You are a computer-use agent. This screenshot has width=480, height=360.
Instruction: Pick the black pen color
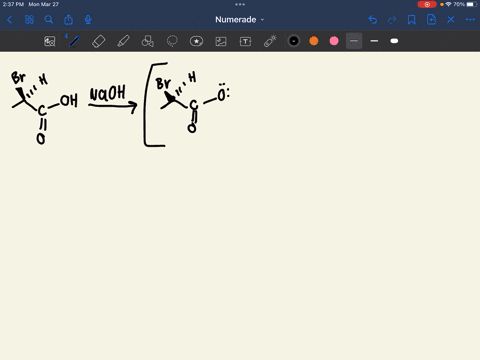294,41
